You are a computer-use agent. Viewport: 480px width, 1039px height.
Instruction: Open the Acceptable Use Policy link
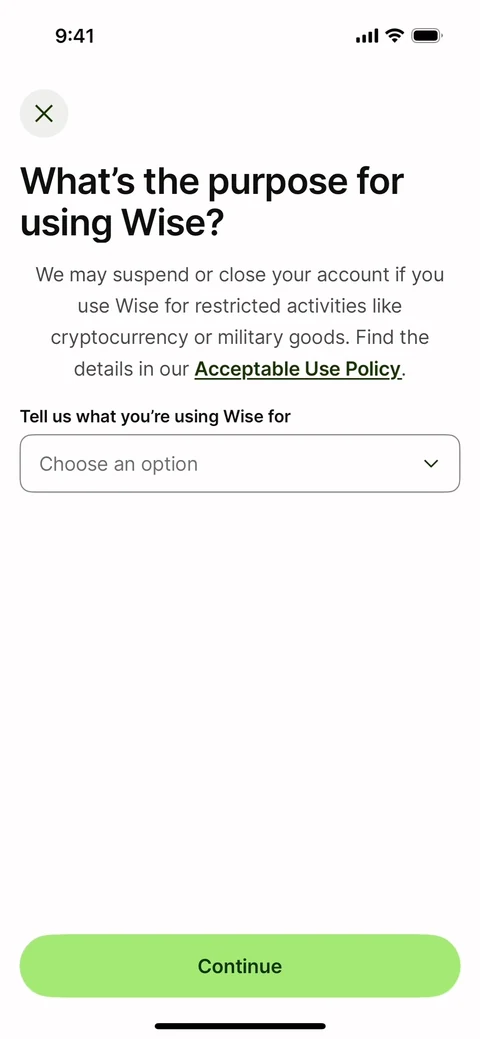[x=298, y=369]
